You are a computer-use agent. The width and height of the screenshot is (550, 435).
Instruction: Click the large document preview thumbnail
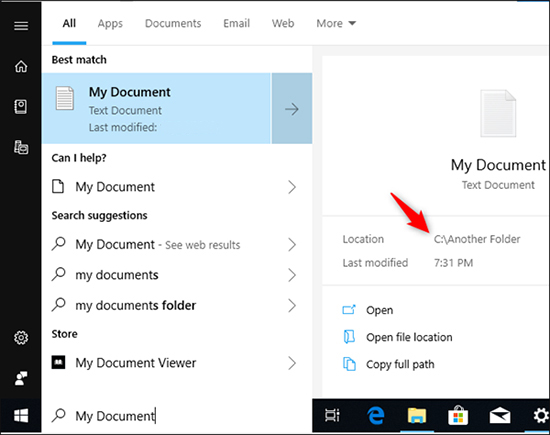[x=498, y=113]
